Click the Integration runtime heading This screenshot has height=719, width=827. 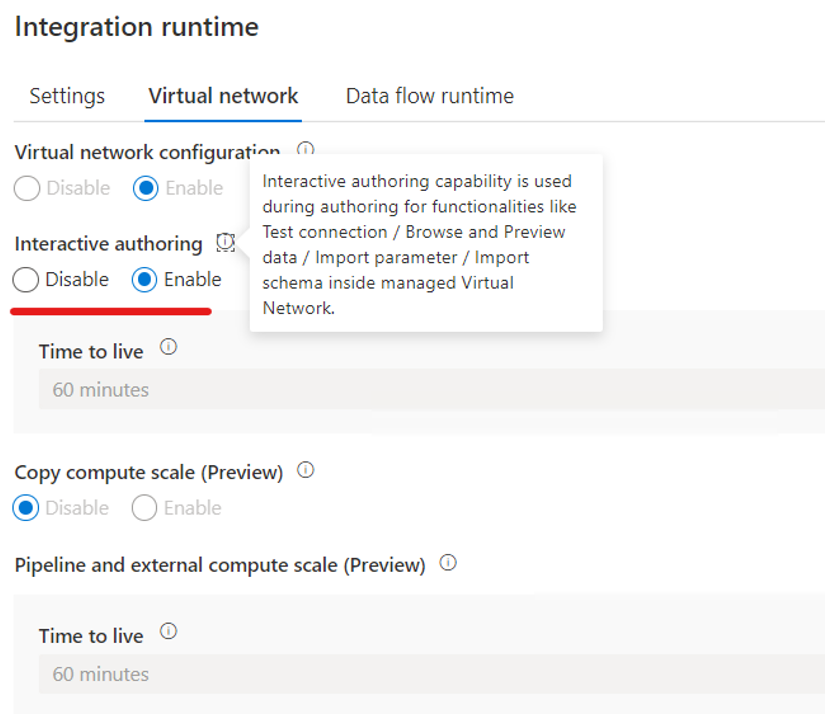136,27
